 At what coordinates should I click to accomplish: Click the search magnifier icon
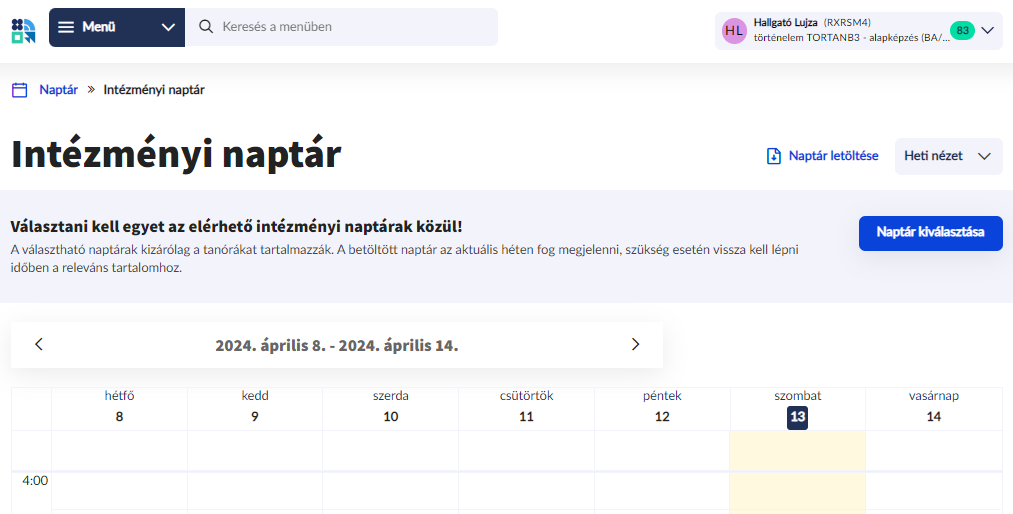(x=206, y=27)
